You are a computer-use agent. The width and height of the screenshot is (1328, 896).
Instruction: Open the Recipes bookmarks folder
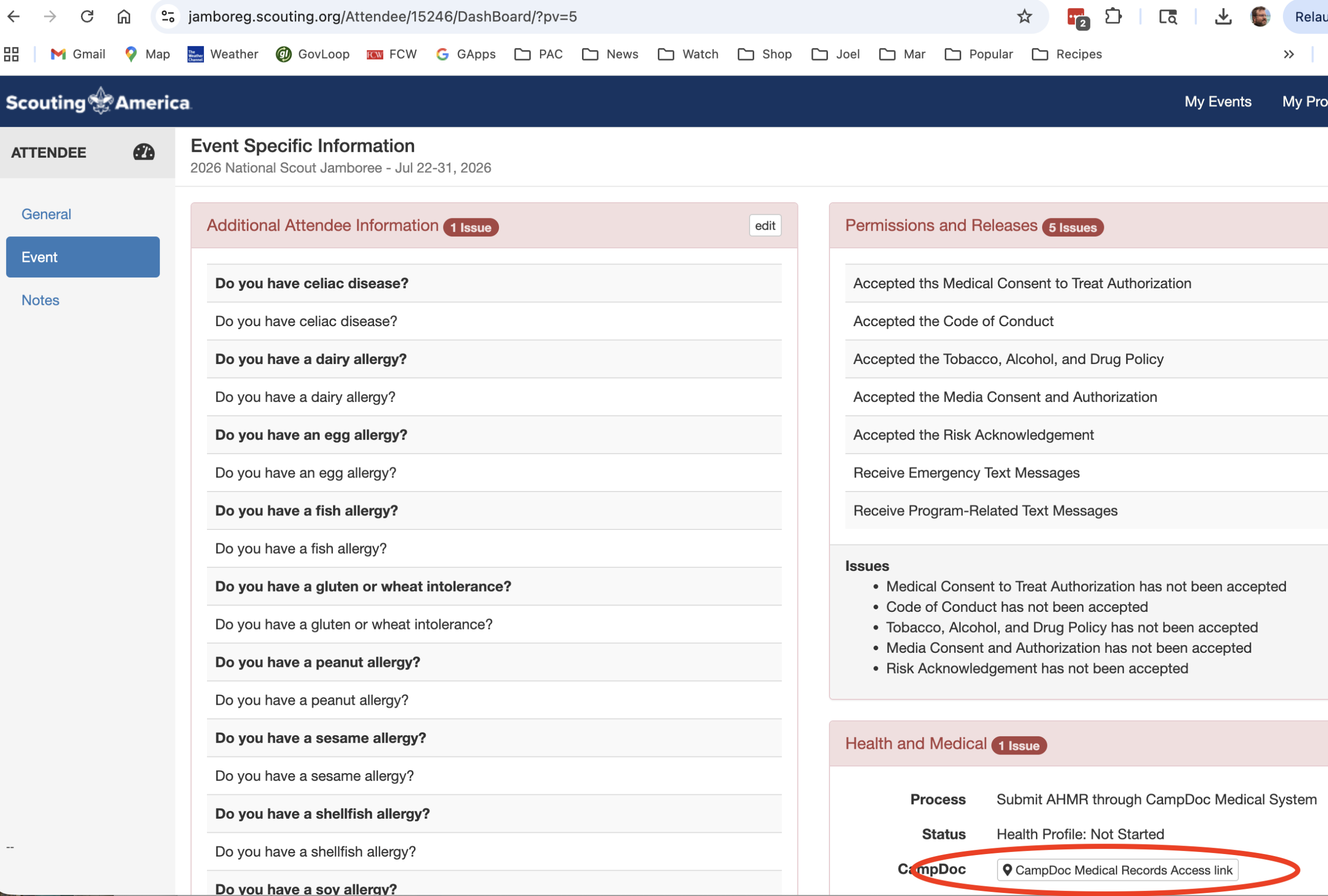tap(1066, 54)
